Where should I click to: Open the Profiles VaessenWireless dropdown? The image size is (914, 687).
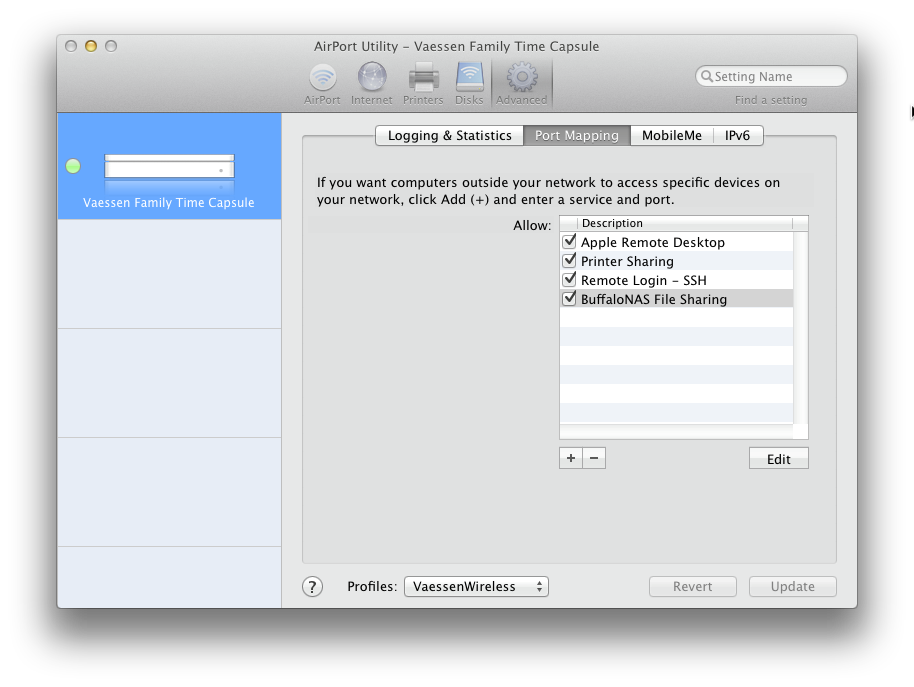[476, 586]
